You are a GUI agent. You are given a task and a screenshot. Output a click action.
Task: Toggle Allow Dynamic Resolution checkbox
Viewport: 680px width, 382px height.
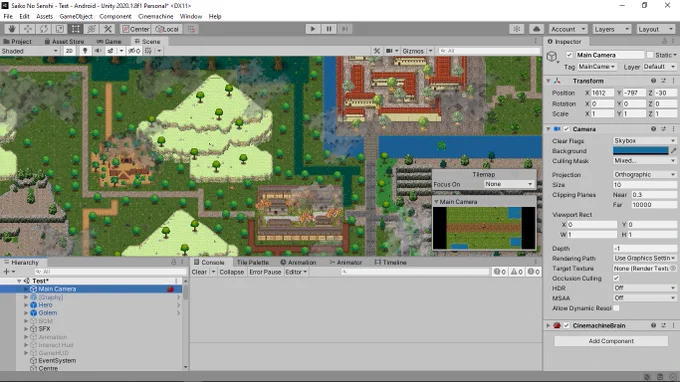tap(616, 308)
